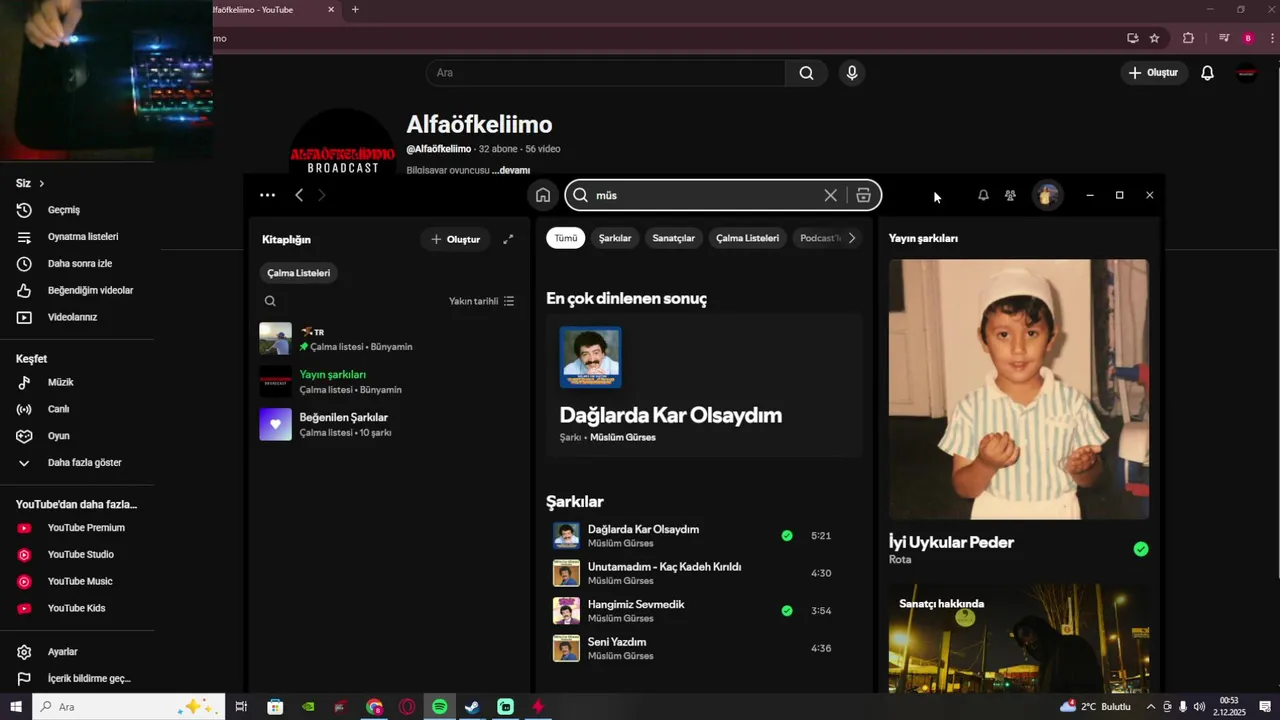Open Spotify profile avatar menu
1280x720 pixels.
tap(1047, 195)
